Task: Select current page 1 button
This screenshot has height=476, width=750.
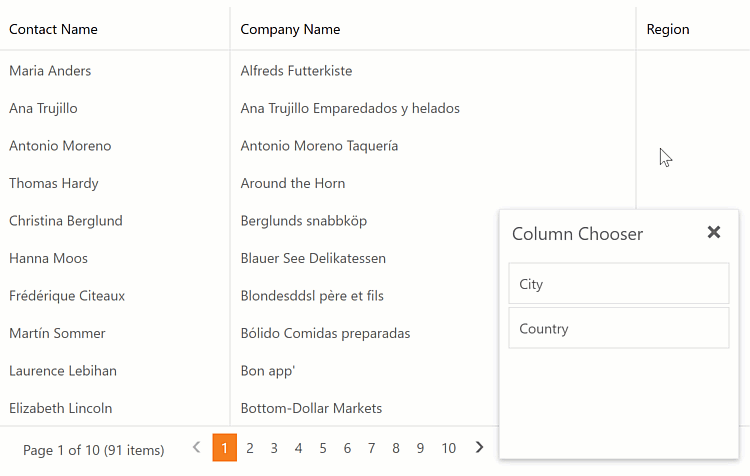Action: pyautogui.click(x=225, y=449)
